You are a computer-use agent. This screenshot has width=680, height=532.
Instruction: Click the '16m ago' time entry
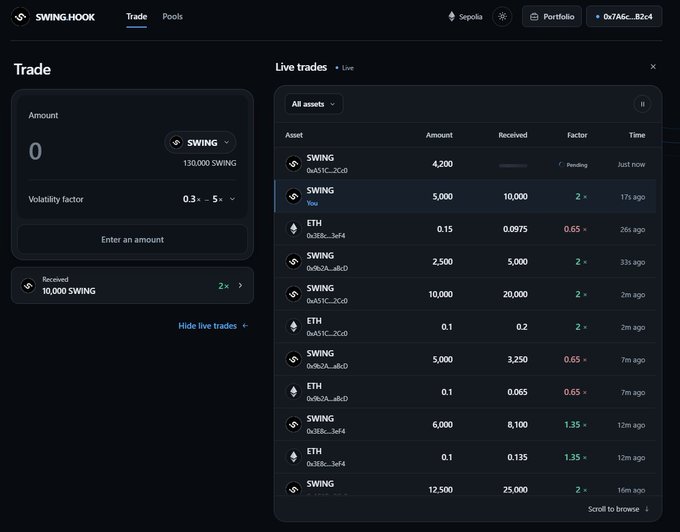(x=631, y=490)
